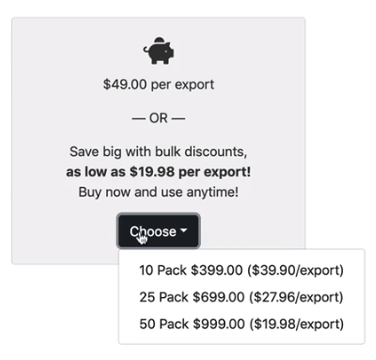The image size is (376, 360).
Task: Pick the 50 Pack $999.00 option
Action: pos(241,324)
